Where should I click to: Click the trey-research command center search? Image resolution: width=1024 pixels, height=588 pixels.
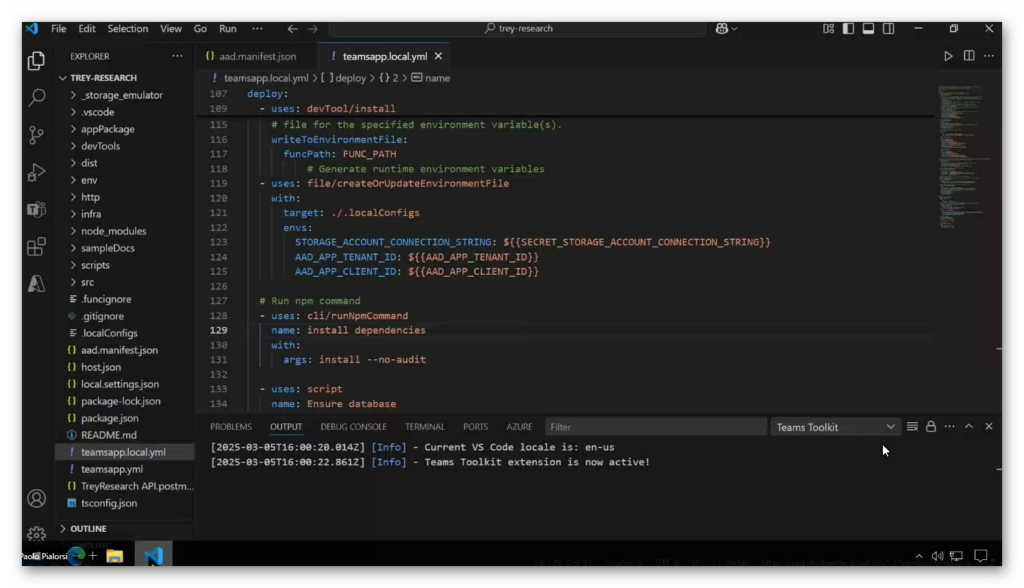point(519,29)
